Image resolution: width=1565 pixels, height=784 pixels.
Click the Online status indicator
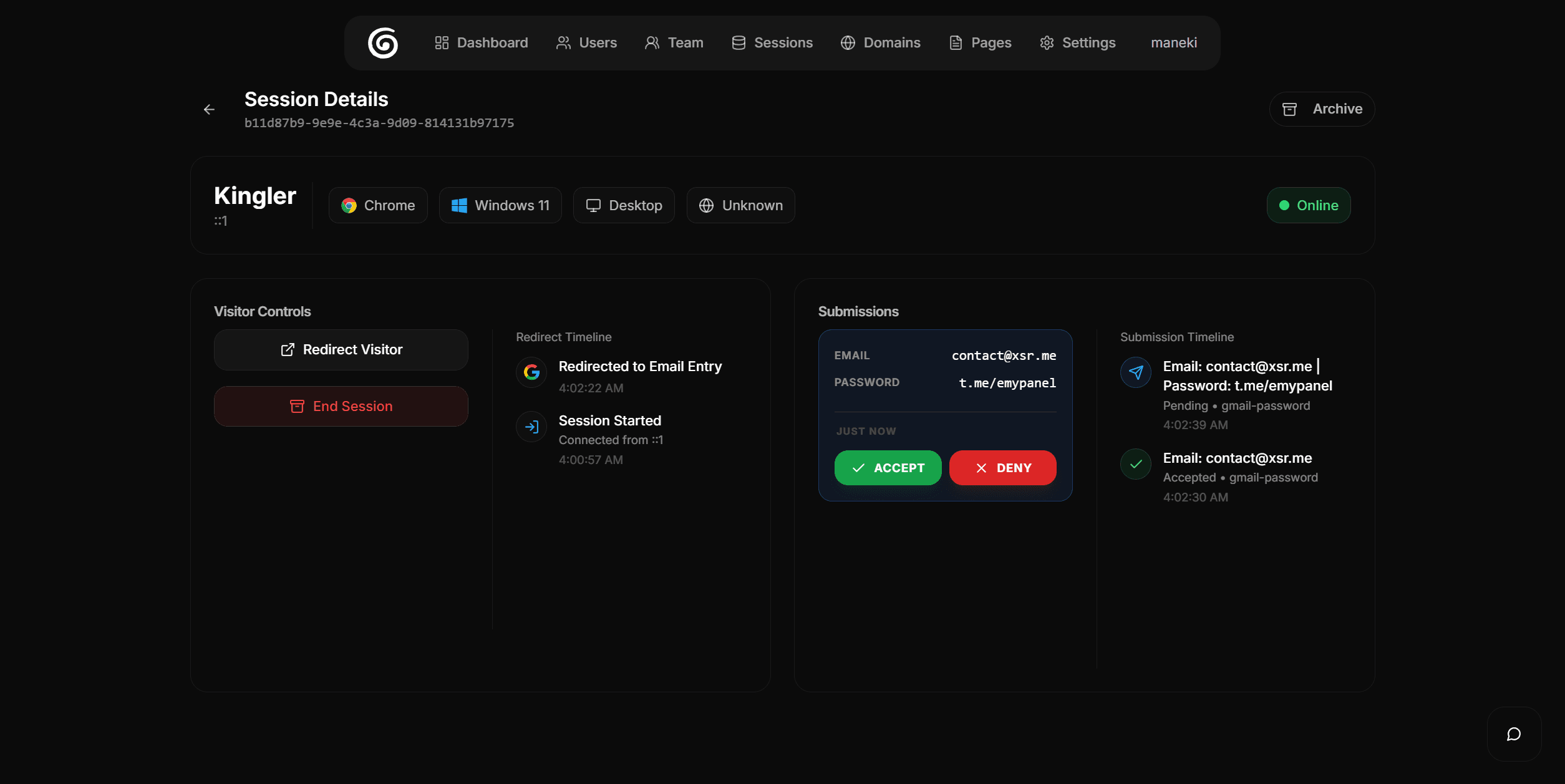click(1308, 205)
